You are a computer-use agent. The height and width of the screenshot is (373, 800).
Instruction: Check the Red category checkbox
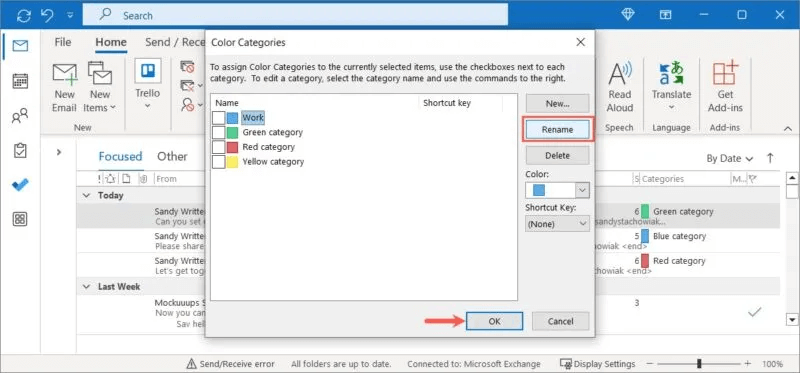point(218,147)
